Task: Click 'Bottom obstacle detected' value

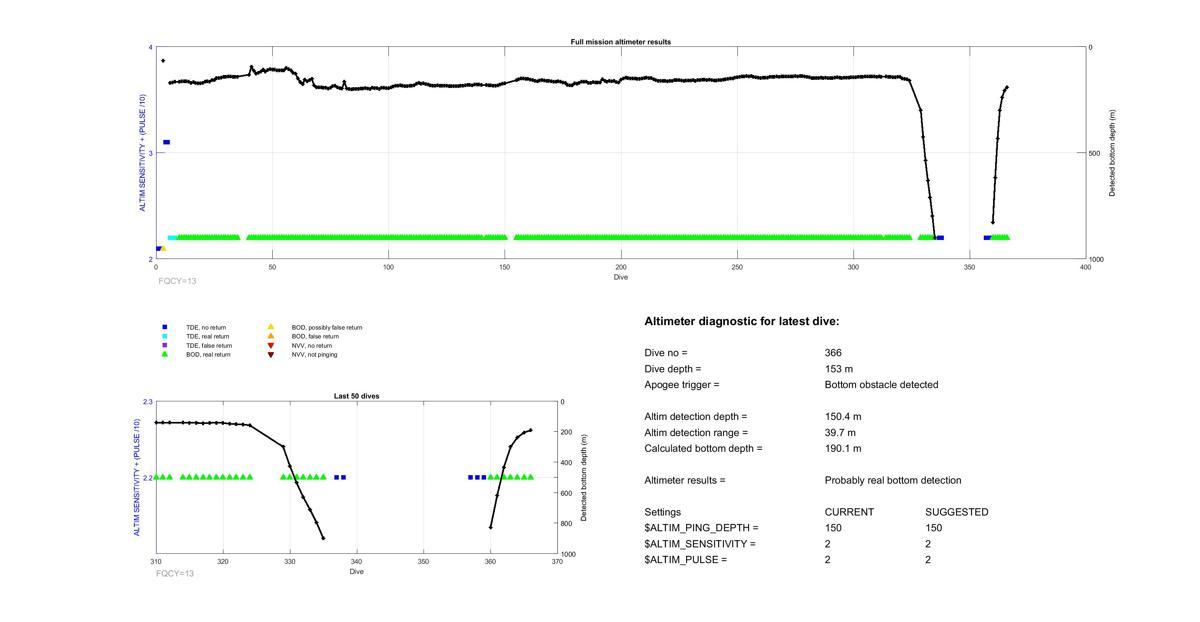Action: [x=881, y=384]
